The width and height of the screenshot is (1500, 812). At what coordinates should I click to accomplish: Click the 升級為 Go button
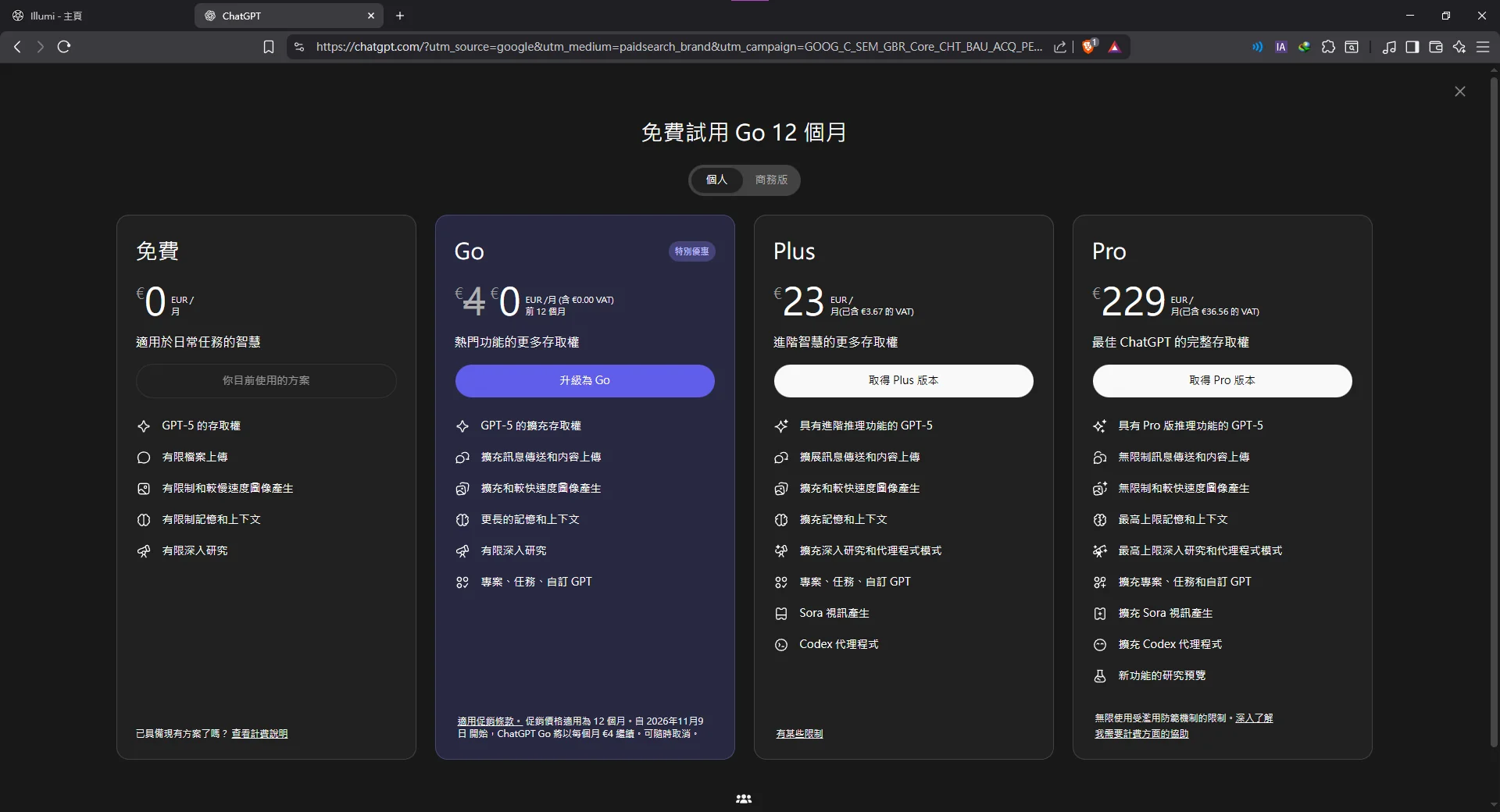584,380
